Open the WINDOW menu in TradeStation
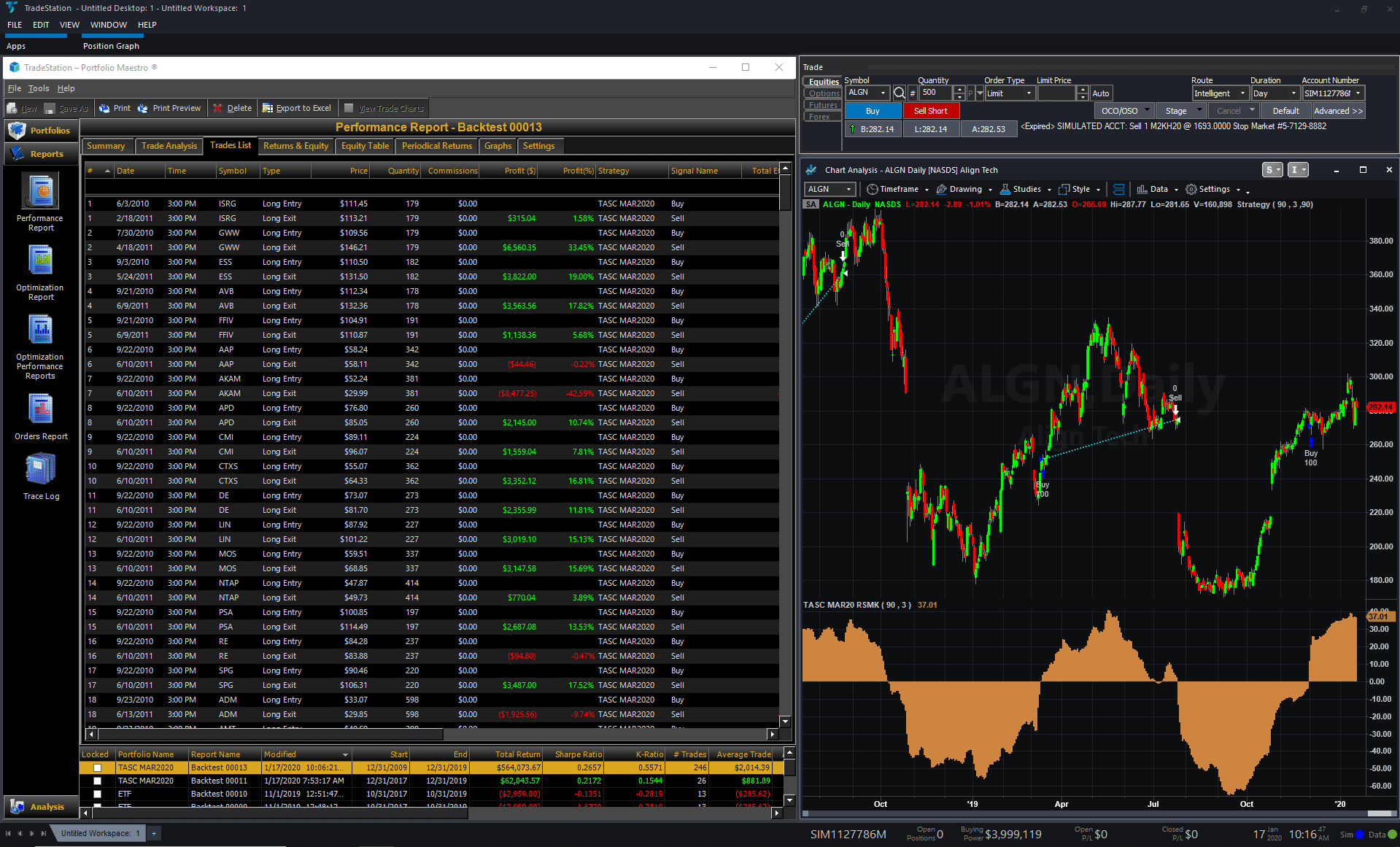Image resolution: width=1400 pixels, height=847 pixels. coord(109,25)
